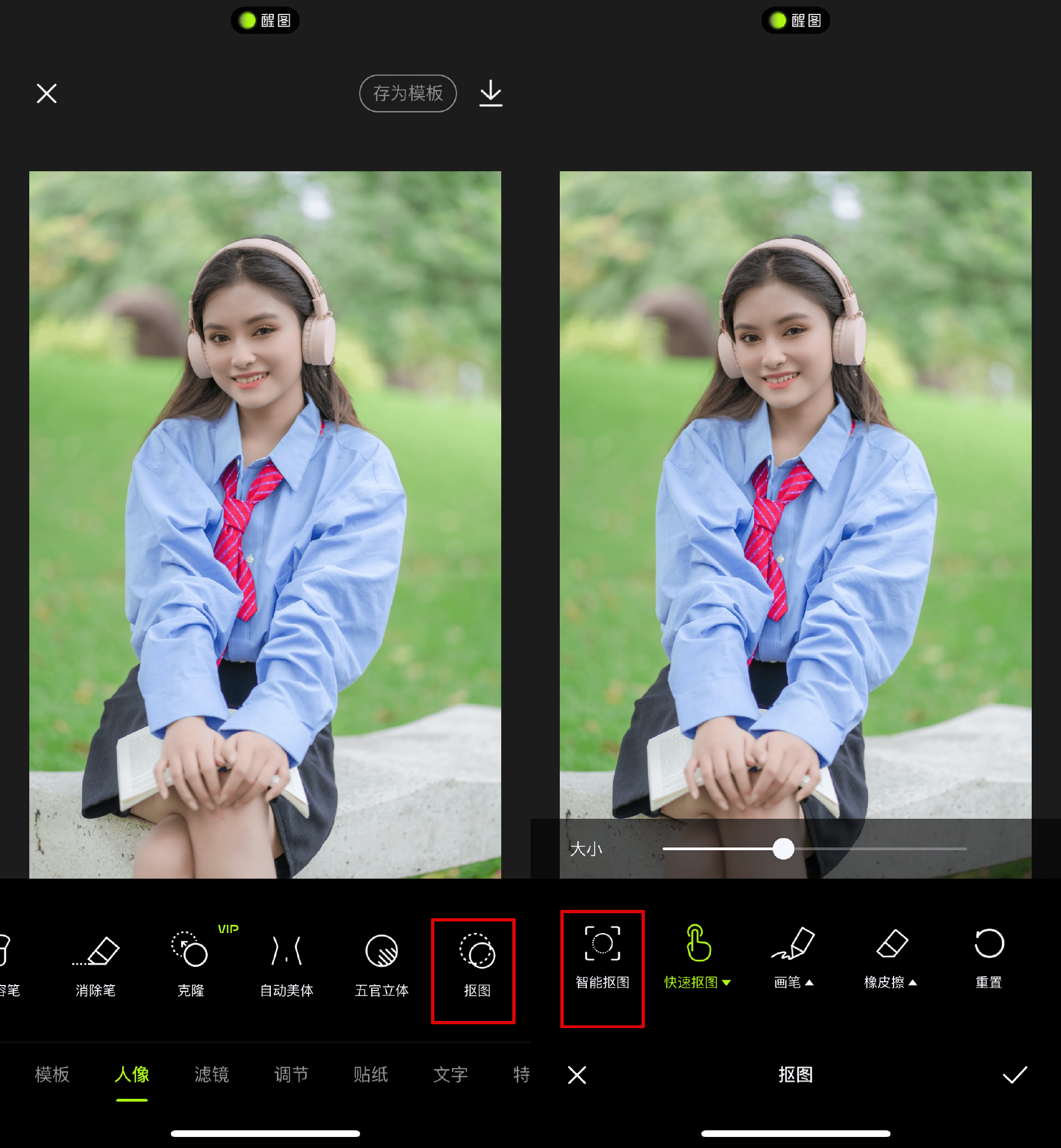Tap the 醒图 status pill on left screen

[265, 20]
